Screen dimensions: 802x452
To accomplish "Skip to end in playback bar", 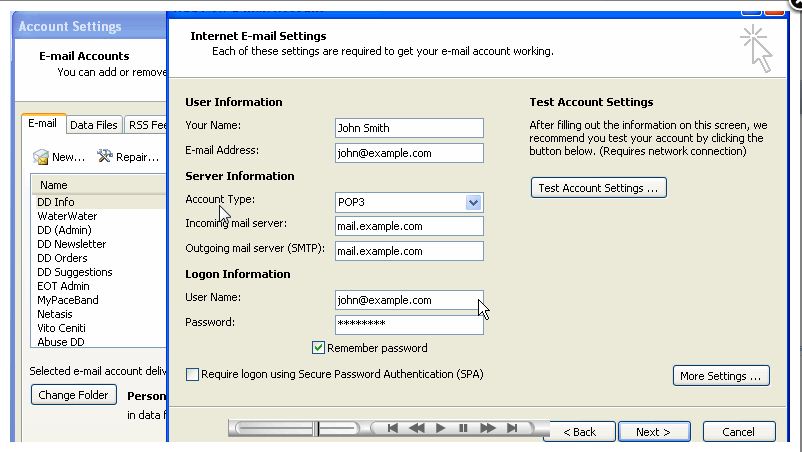I will click(511, 428).
